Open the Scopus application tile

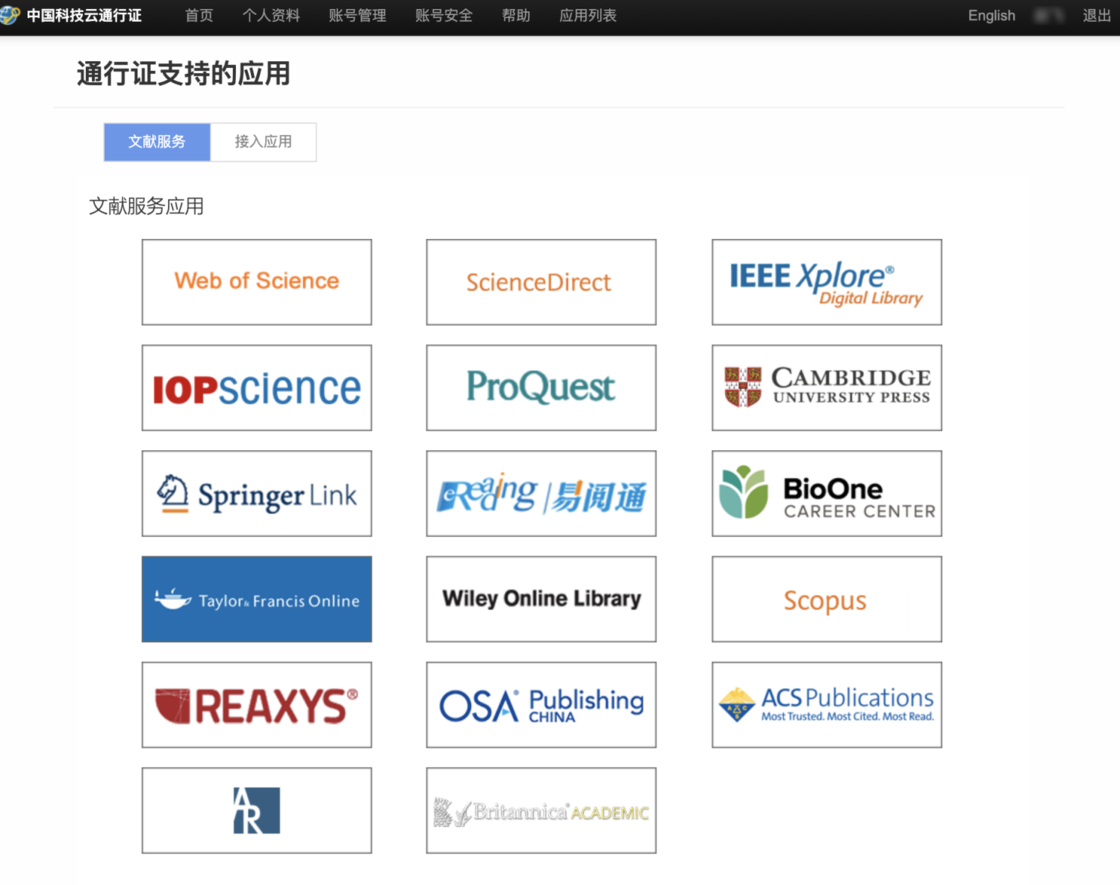(826, 599)
